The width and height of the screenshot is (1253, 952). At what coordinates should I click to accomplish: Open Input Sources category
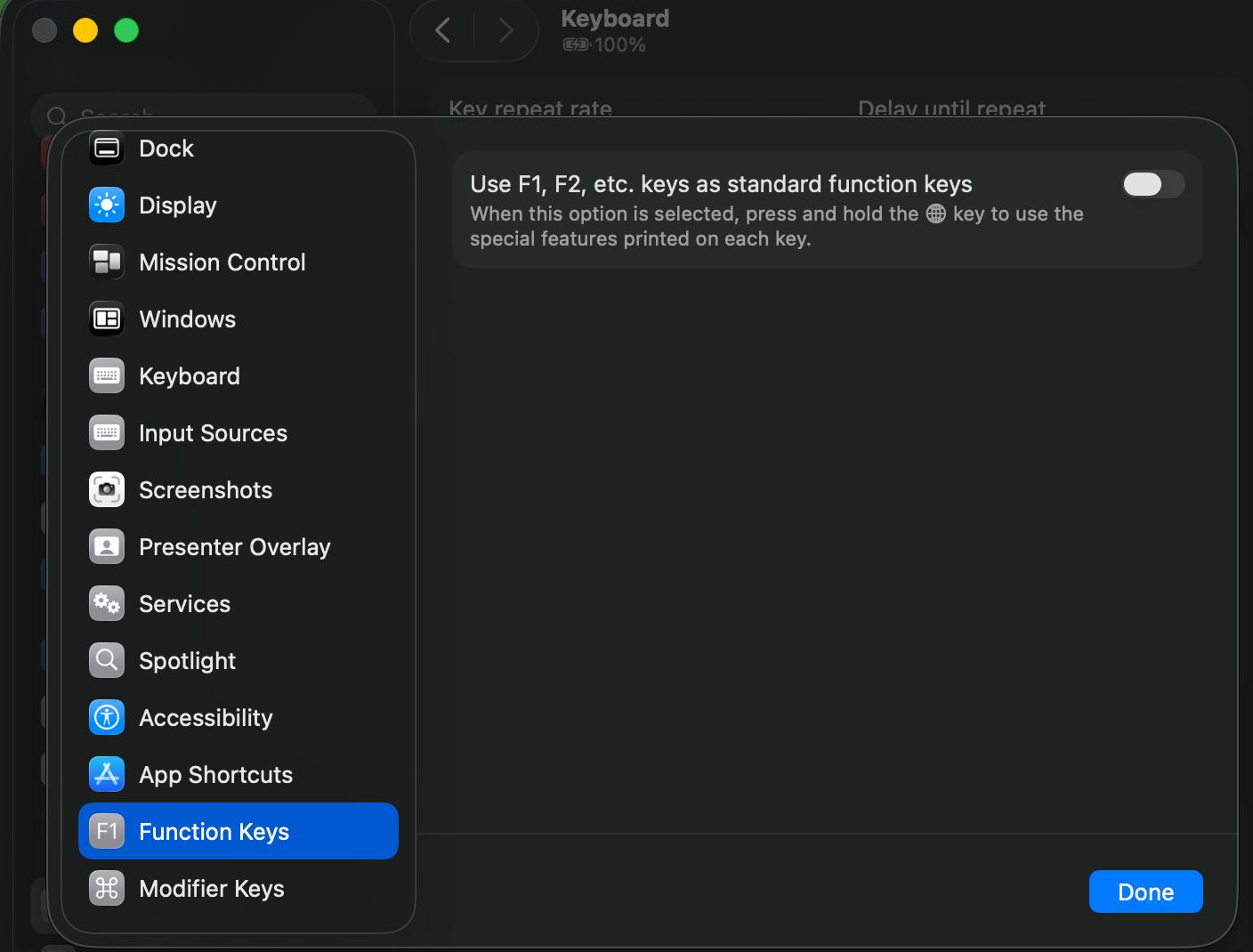coord(213,433)
